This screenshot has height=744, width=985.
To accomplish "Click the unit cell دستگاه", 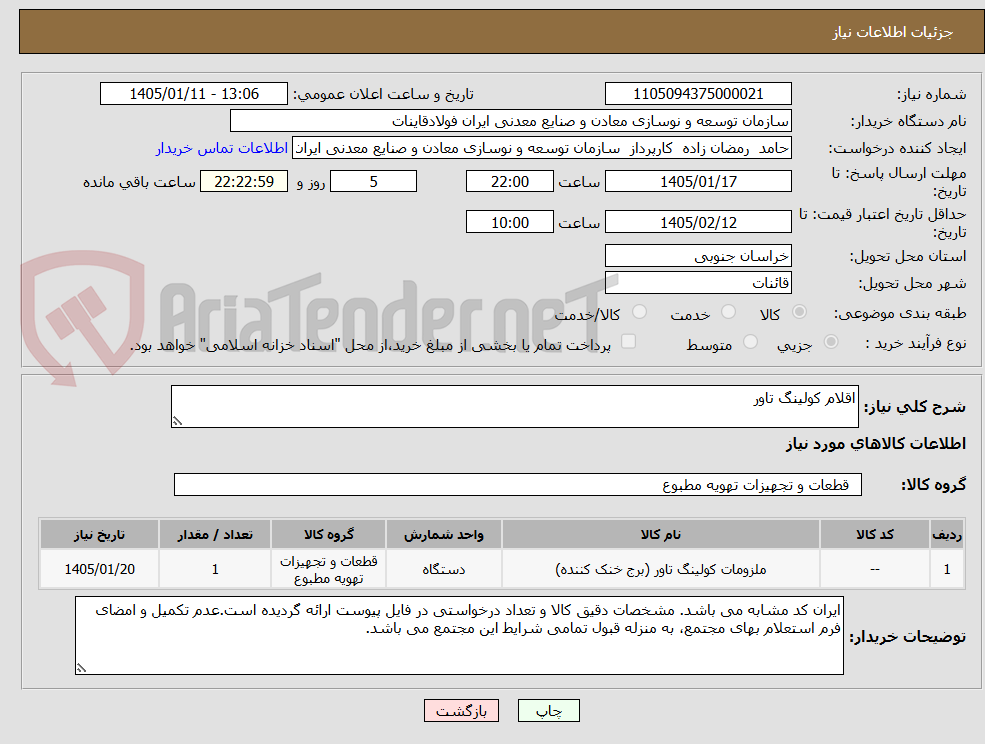I will [444, 569].
